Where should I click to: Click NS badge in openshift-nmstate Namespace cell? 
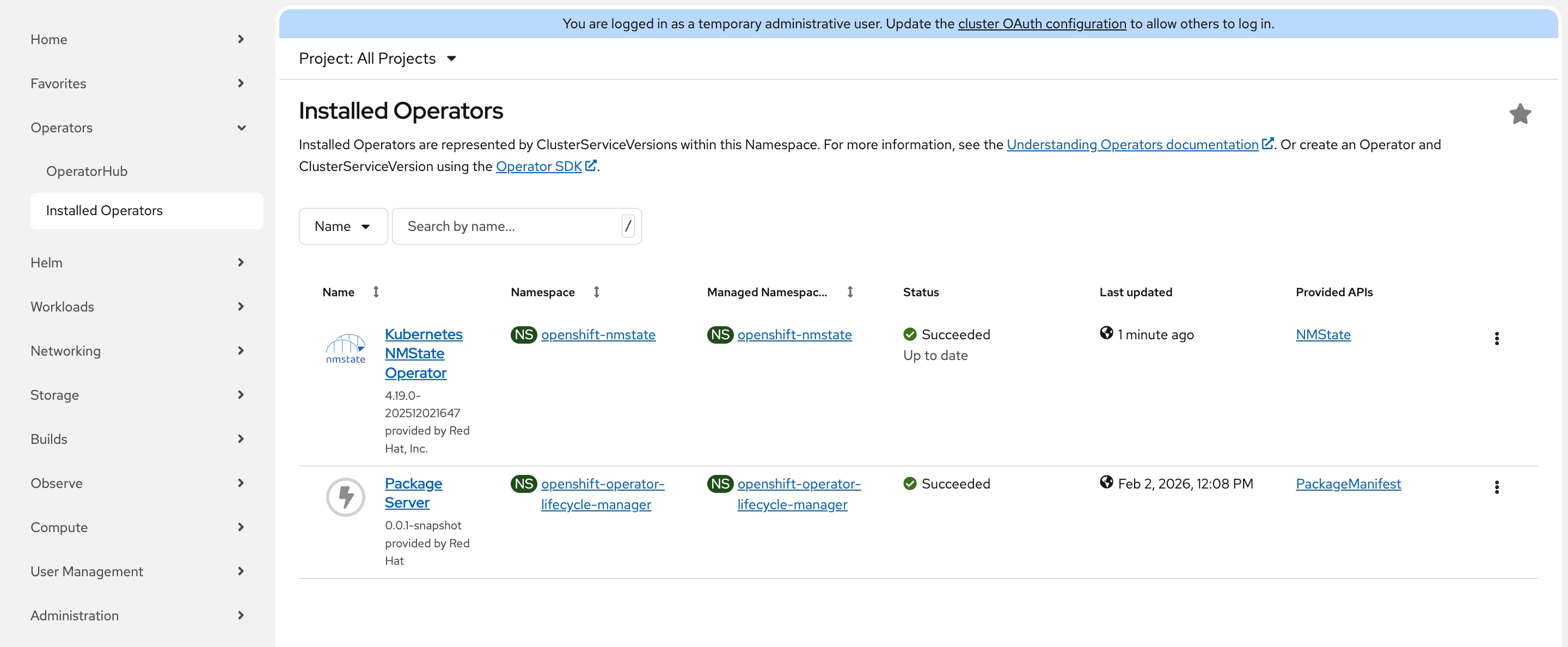[x=523, y=334]
